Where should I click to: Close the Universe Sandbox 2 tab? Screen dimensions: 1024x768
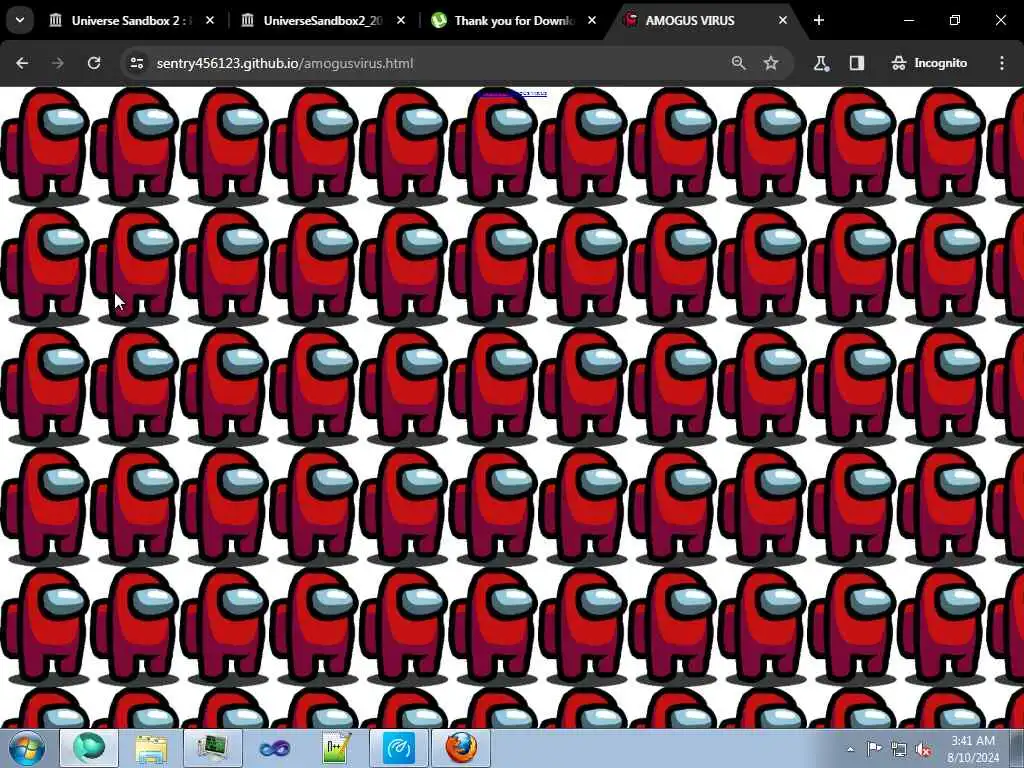[x=210, y=20]
